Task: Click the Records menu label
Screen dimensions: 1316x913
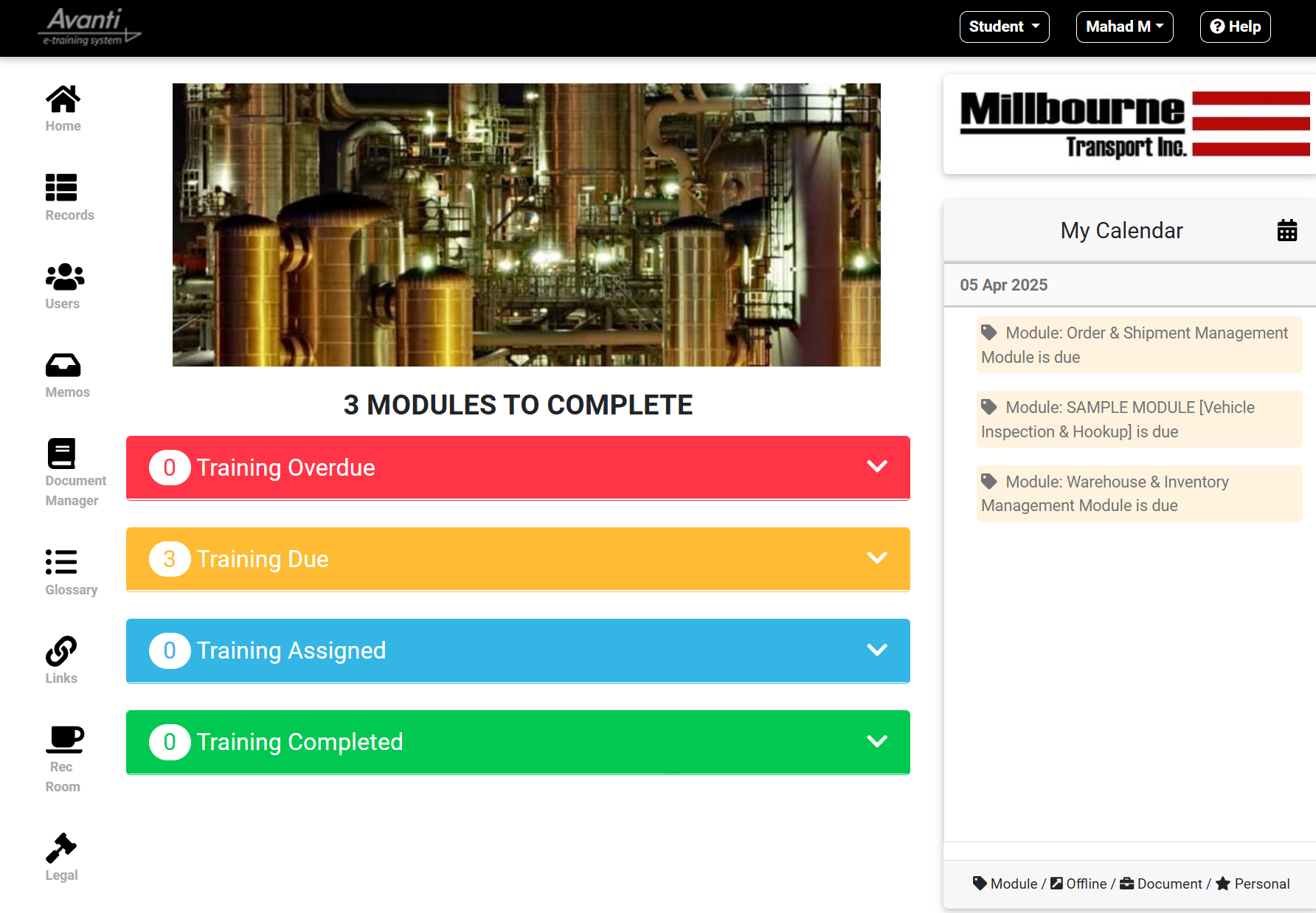Action: point(70,215)
